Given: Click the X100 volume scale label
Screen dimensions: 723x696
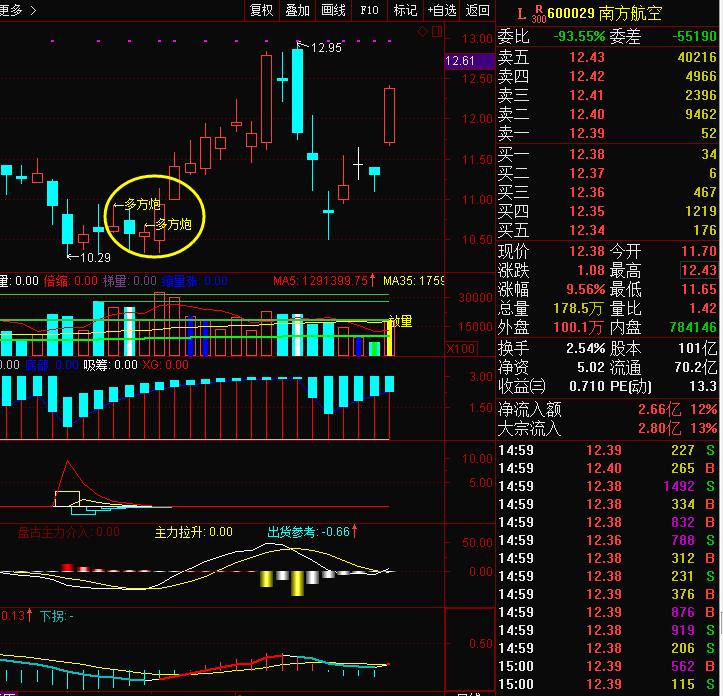Looking at the screenshot, I should click(x=461, y=349).
